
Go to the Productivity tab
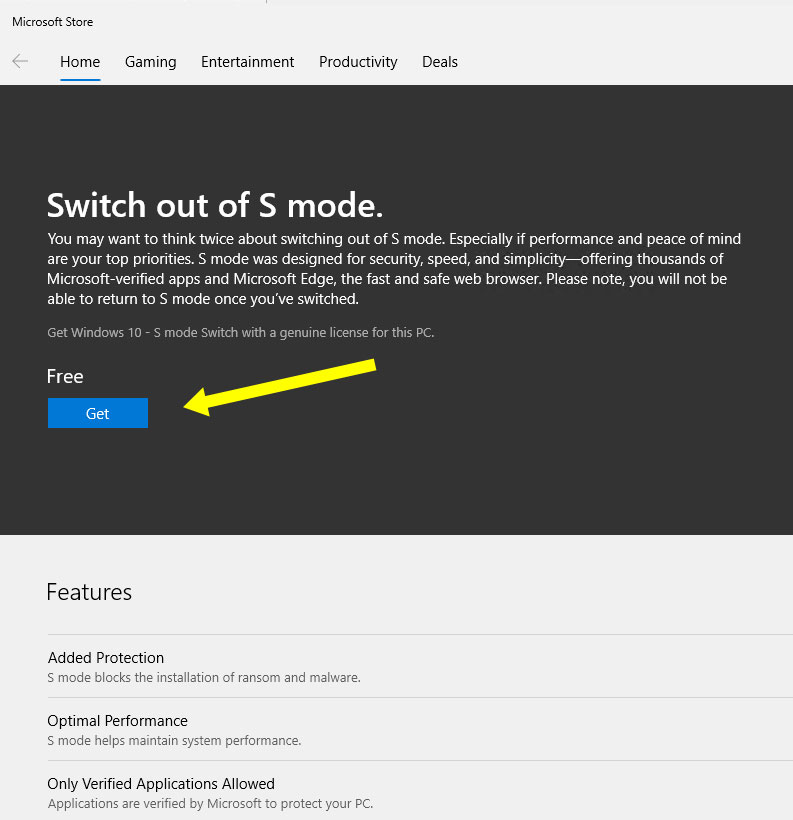(x=358, y=62)
